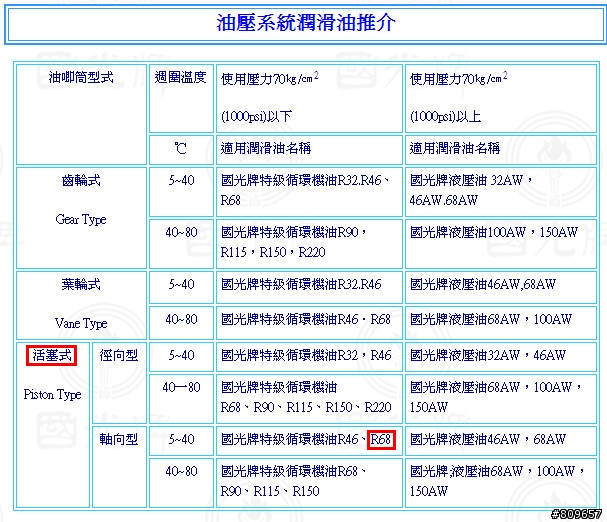Click 國光牌特級循環機油R32.R46 cell in Vane row
Image resolution: width=607 pixels, height=522 pixels.
tap(309, 287)
